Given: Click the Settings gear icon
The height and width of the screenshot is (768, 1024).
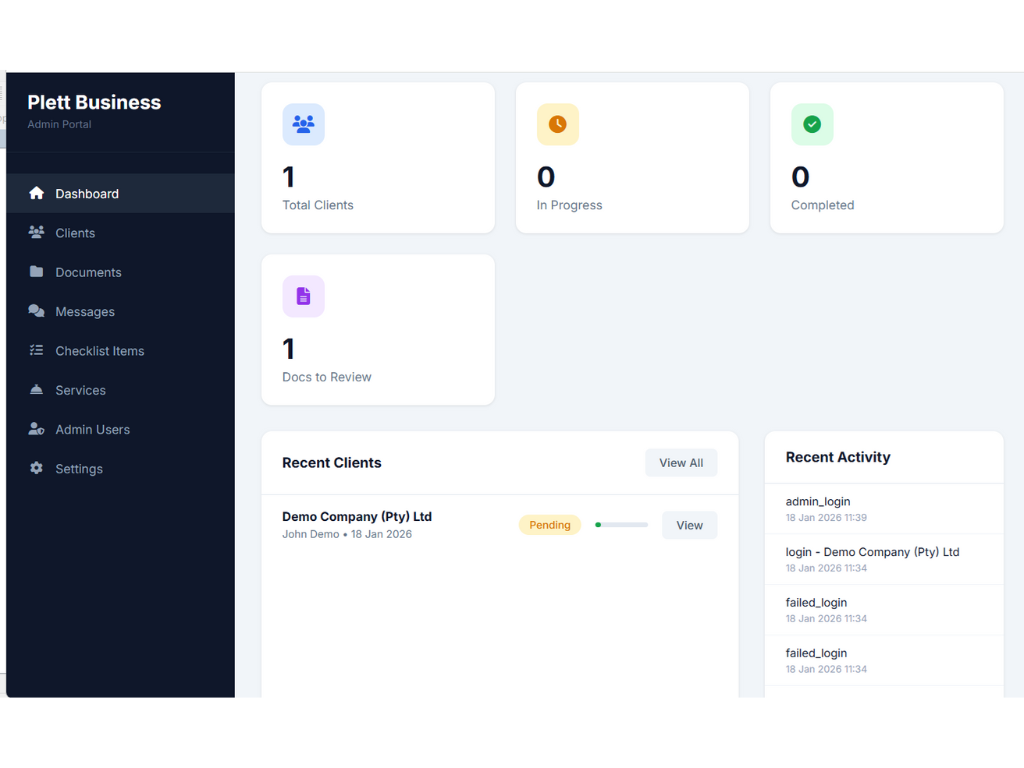Looking at the screenshot, I should point(38,468).
